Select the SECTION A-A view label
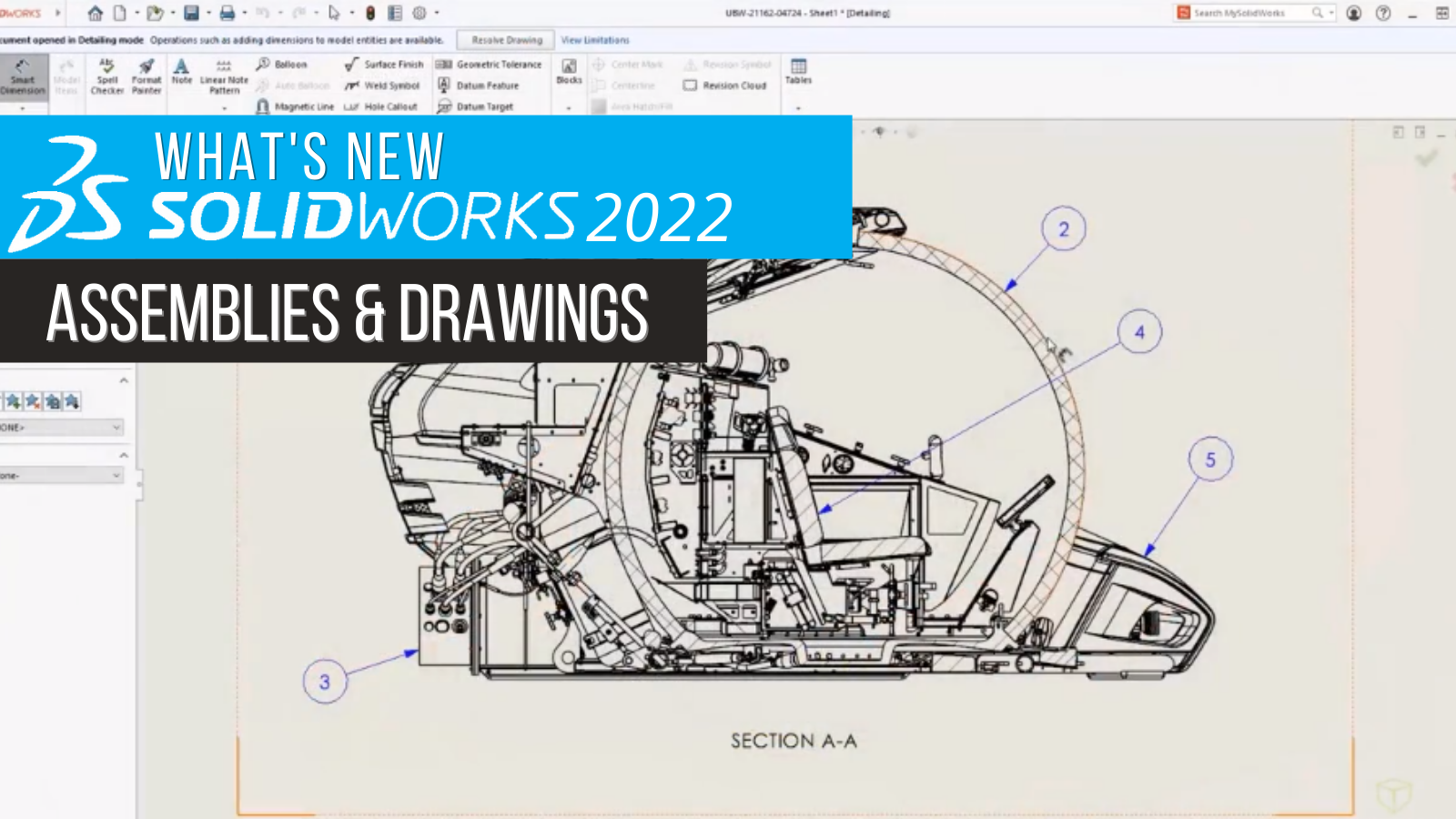1456x819 pixels. point(794,741)
